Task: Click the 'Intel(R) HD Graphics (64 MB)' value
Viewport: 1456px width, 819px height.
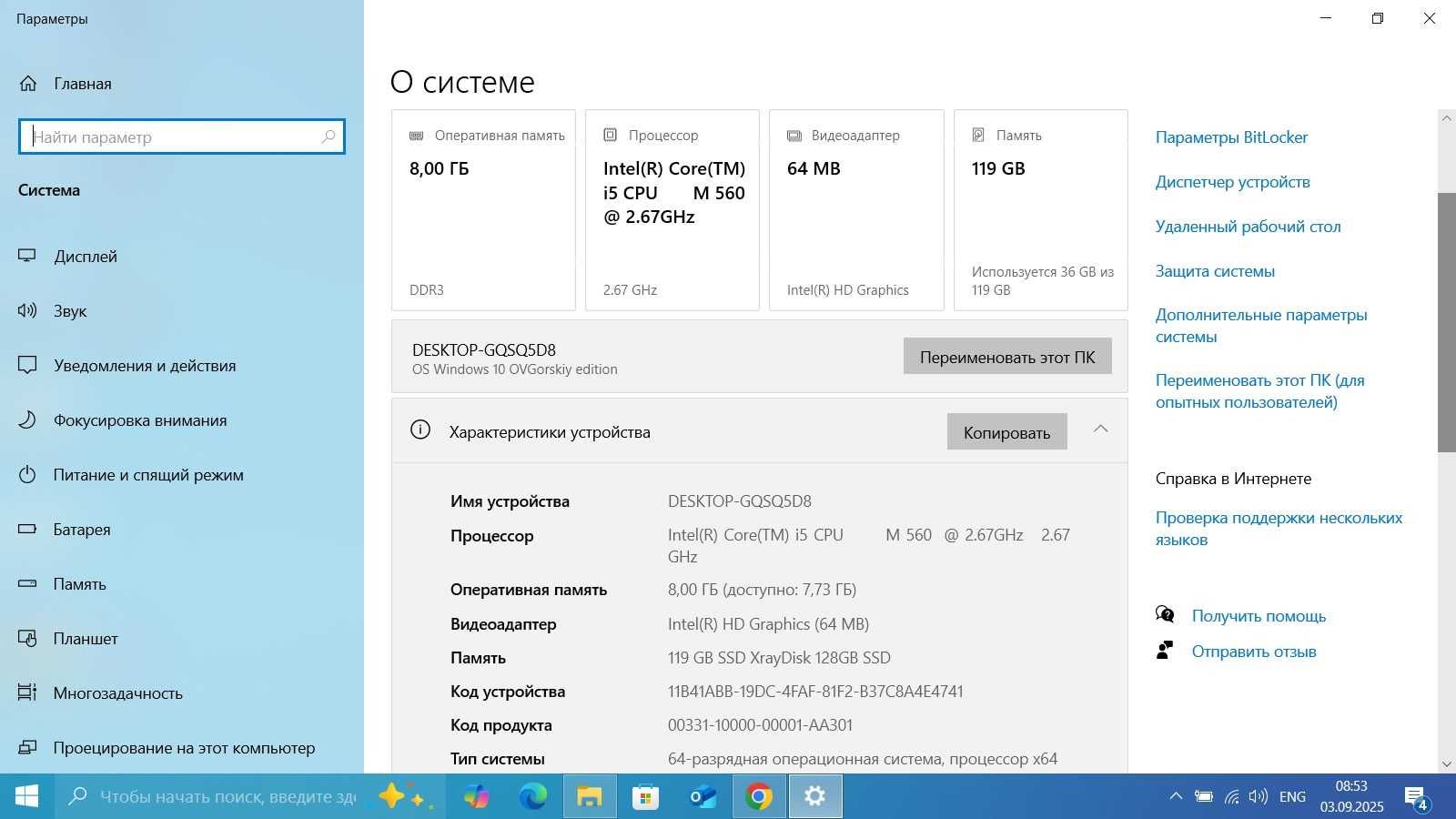Action: pyautogui.click(x=768, y=624)
